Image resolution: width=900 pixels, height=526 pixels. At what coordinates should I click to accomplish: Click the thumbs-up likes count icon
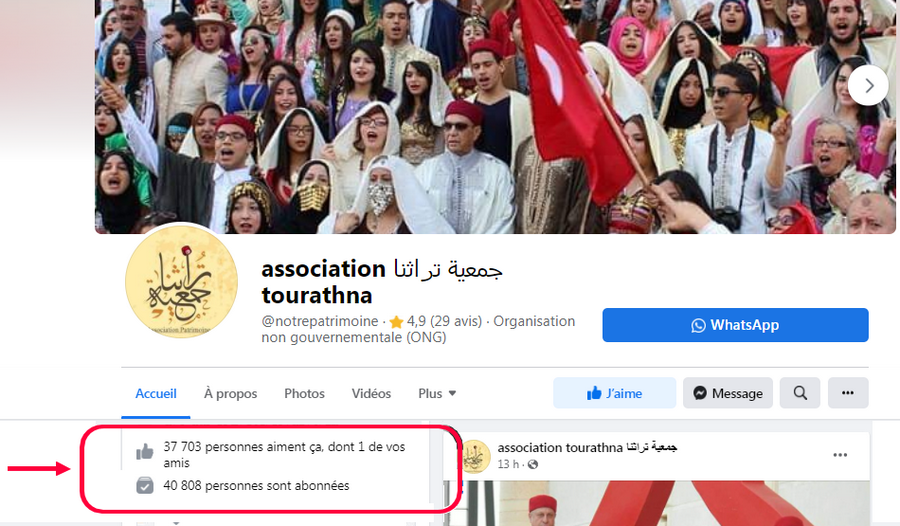click(145, 452)
